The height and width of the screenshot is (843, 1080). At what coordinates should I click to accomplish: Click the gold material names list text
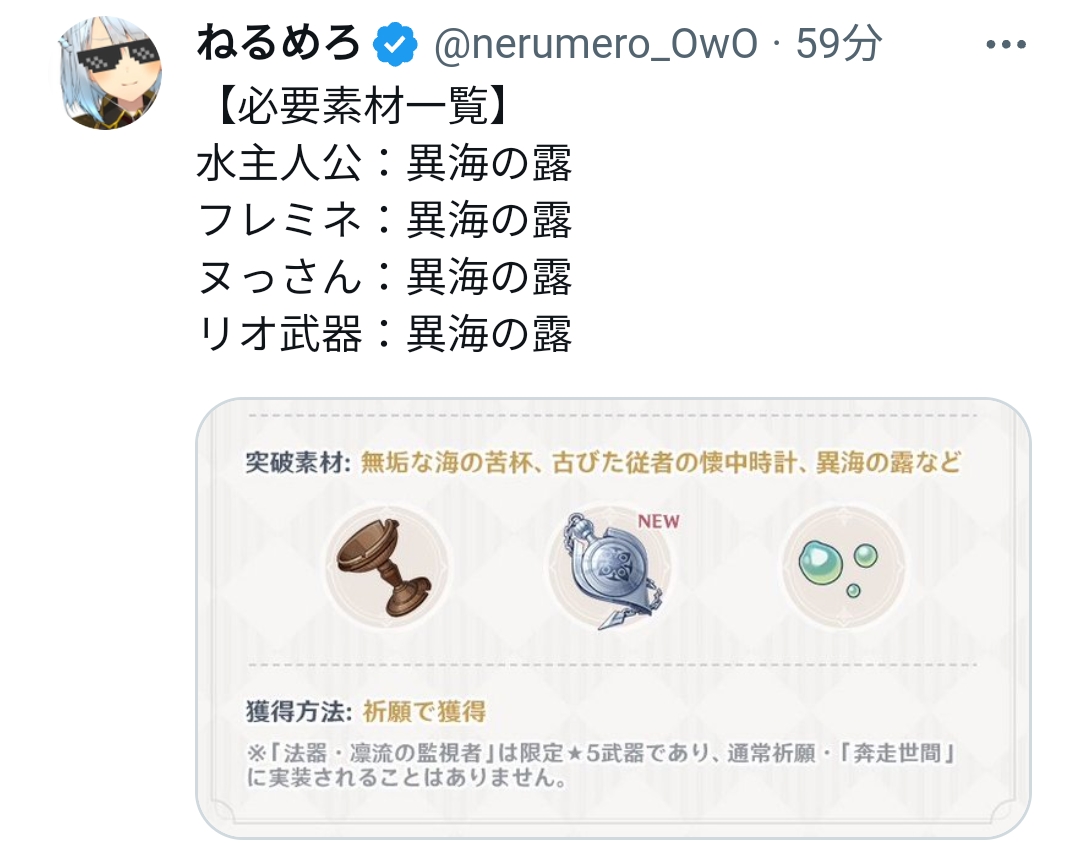click(x=661, y=463)
